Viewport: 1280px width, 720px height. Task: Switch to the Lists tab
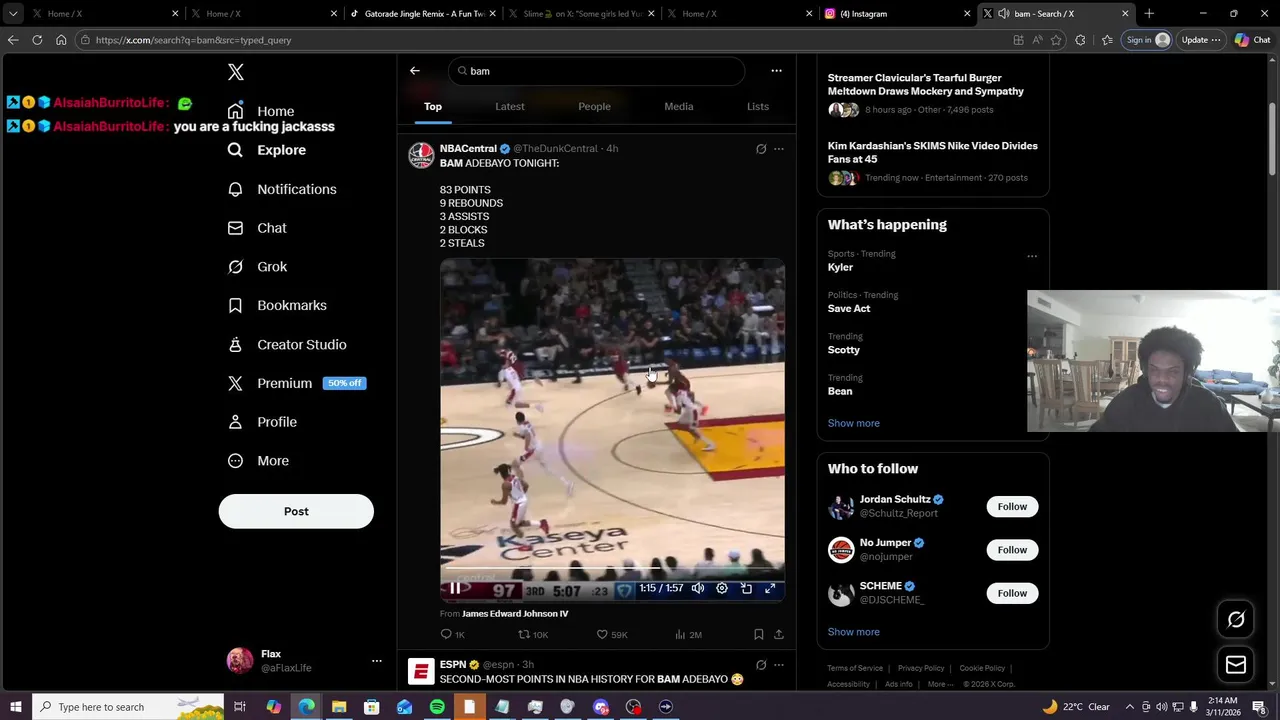(758, 106)
